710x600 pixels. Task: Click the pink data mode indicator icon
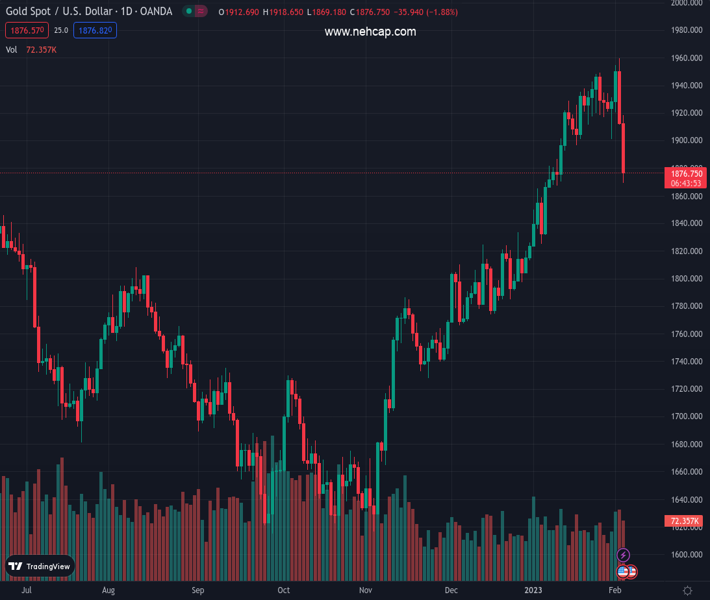(x=203, y=12)
